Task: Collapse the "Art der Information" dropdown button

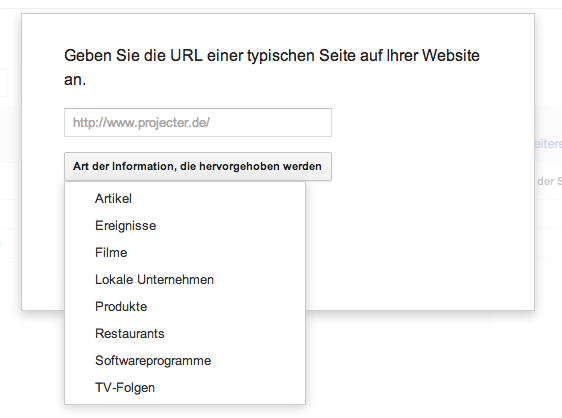Action: point(198,166)
